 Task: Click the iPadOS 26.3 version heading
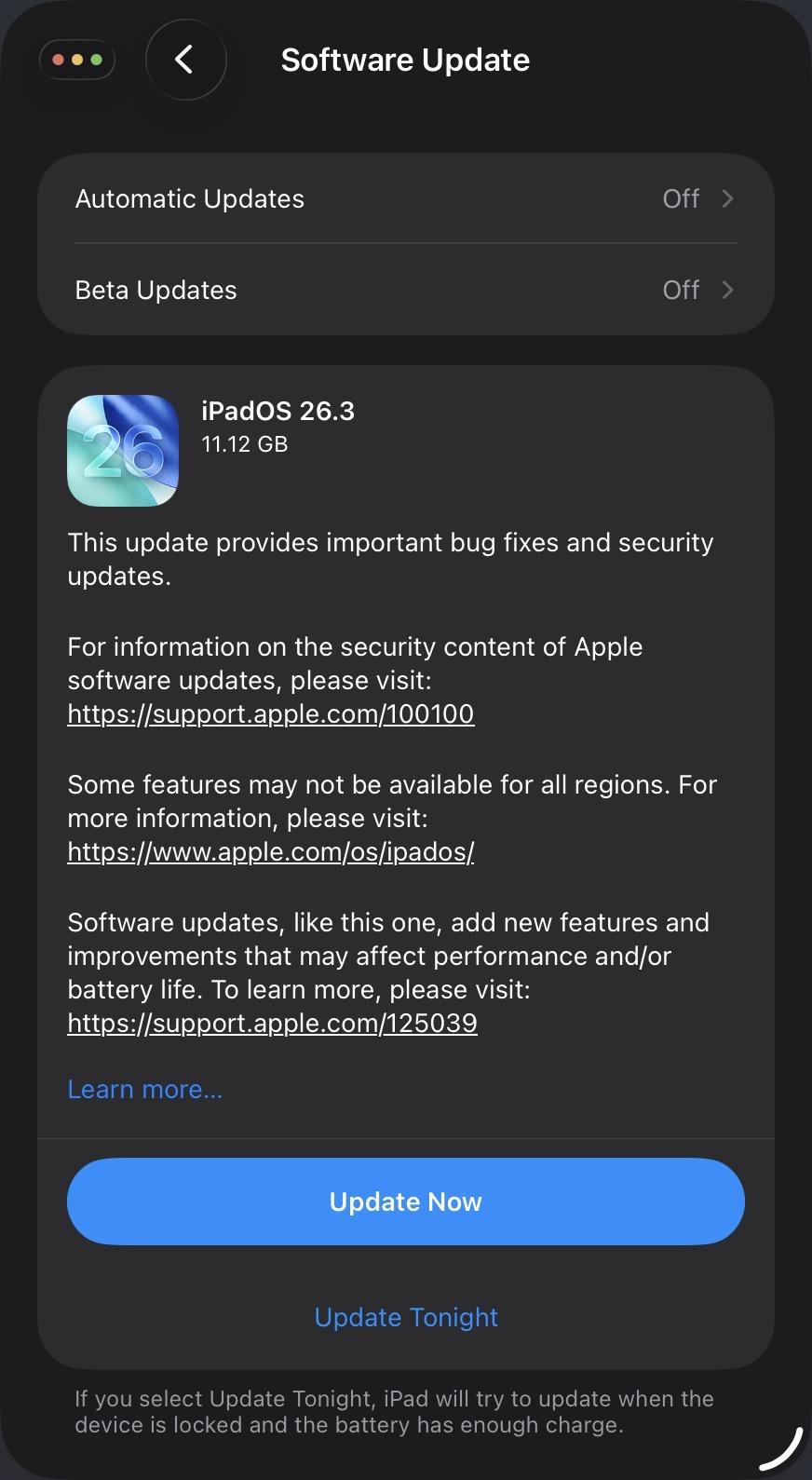[277, 411]
